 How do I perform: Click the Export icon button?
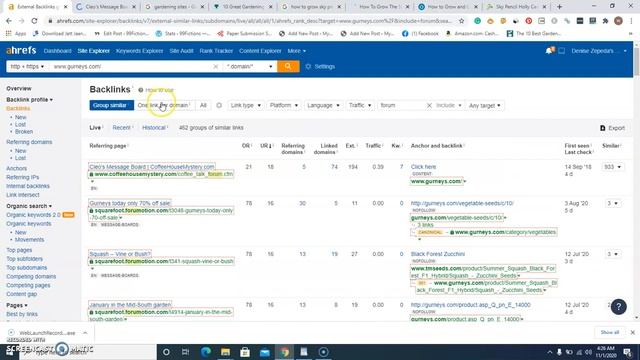click(x=612, y=128)
